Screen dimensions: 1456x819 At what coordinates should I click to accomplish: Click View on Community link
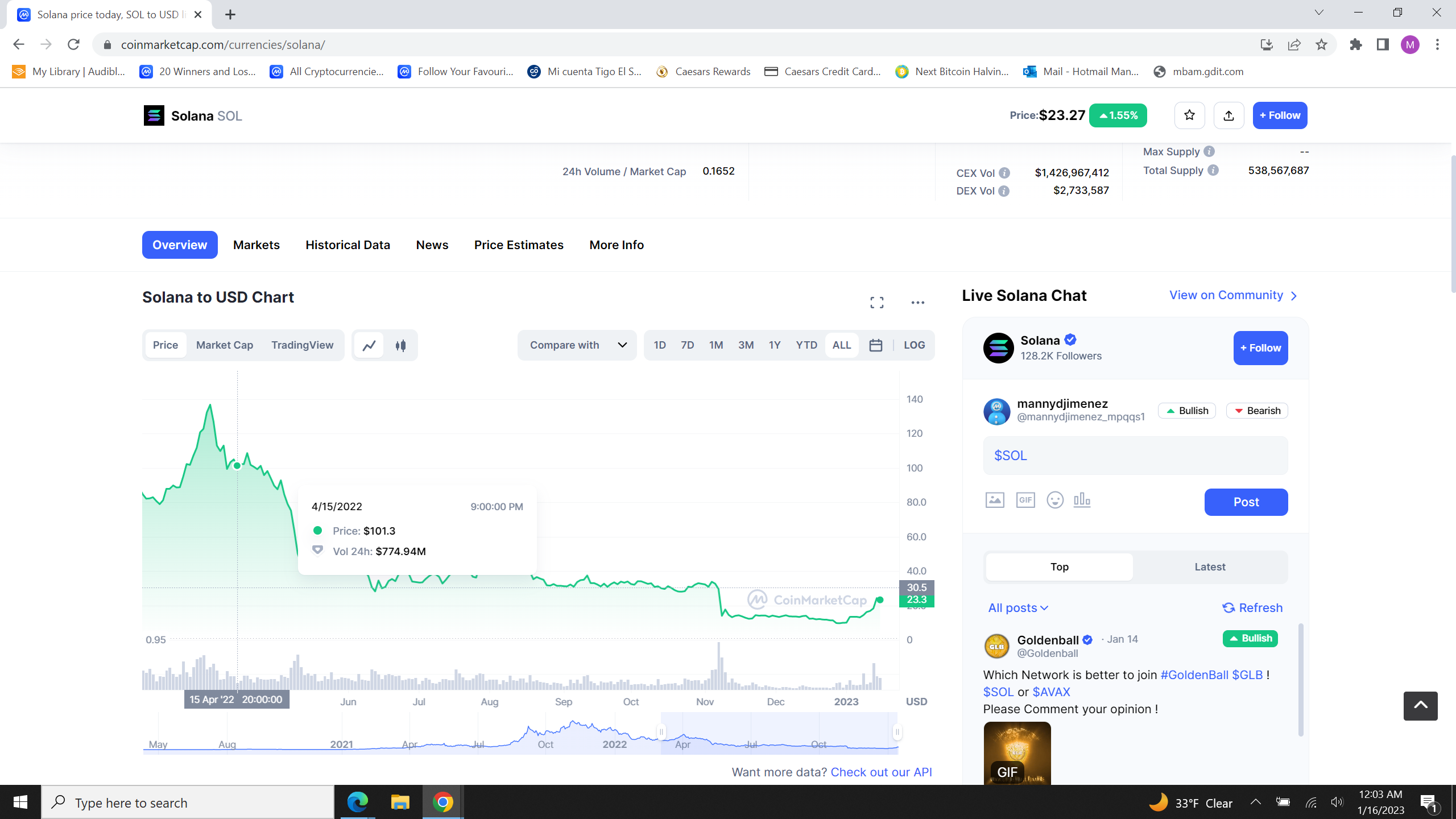click(1234, 295)
